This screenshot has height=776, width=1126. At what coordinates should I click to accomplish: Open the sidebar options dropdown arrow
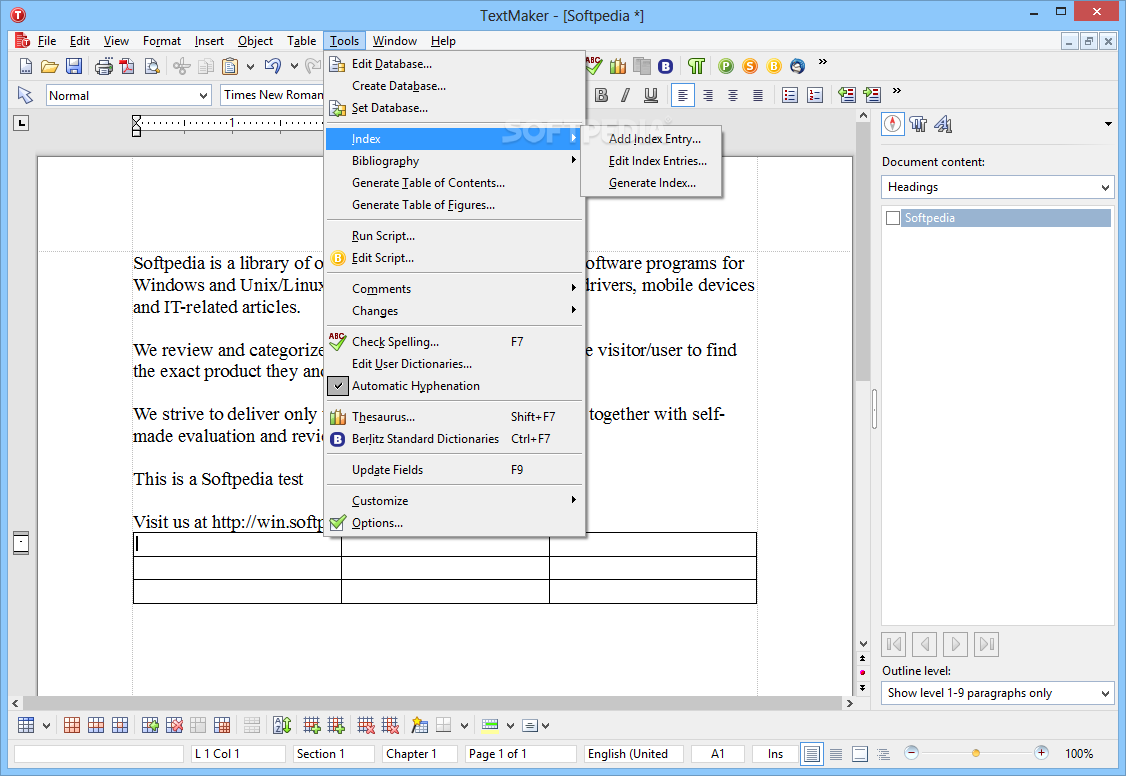coord(1108,124)
